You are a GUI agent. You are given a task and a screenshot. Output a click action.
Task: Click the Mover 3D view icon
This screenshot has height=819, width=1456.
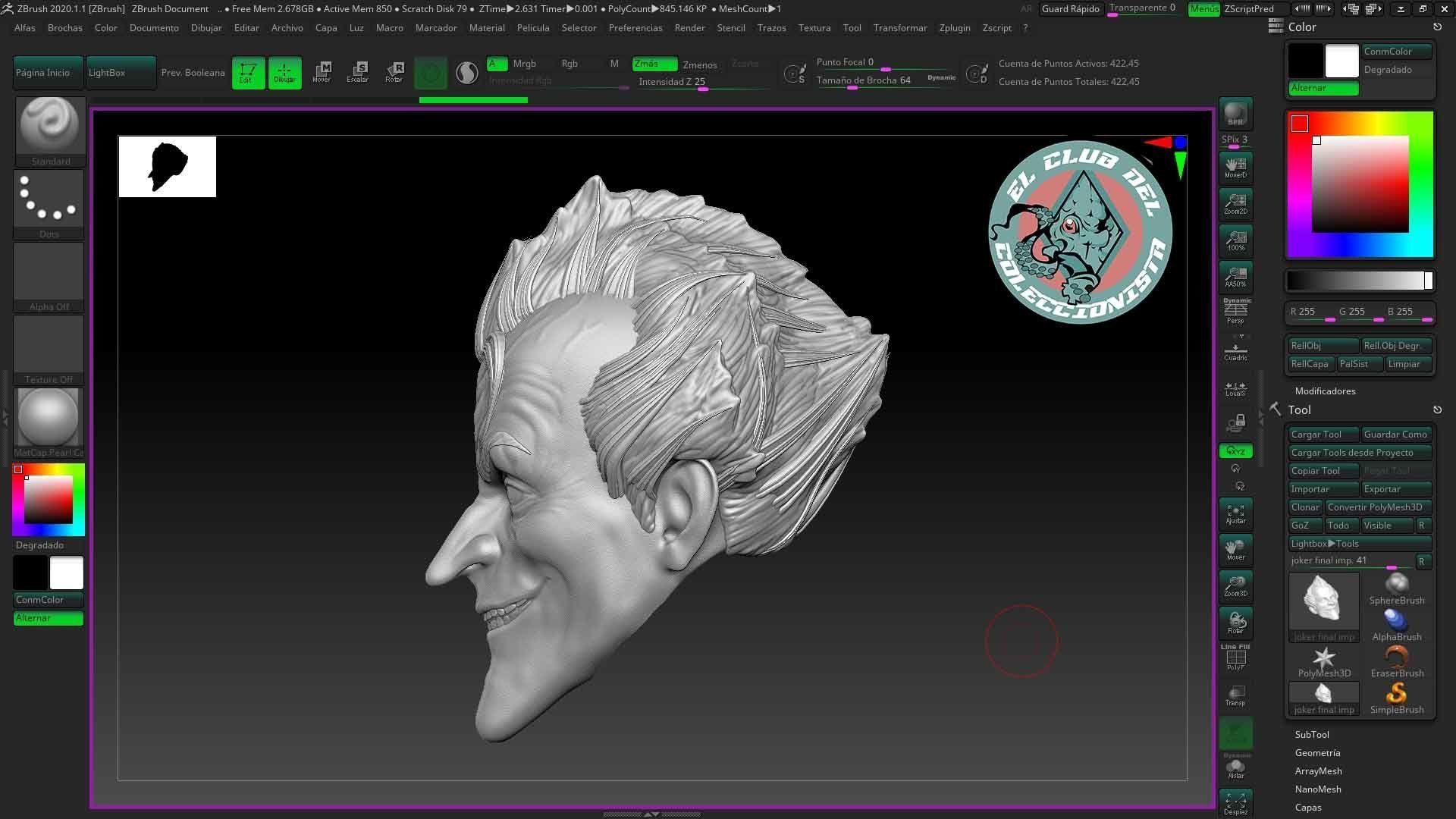[1235, 550]
